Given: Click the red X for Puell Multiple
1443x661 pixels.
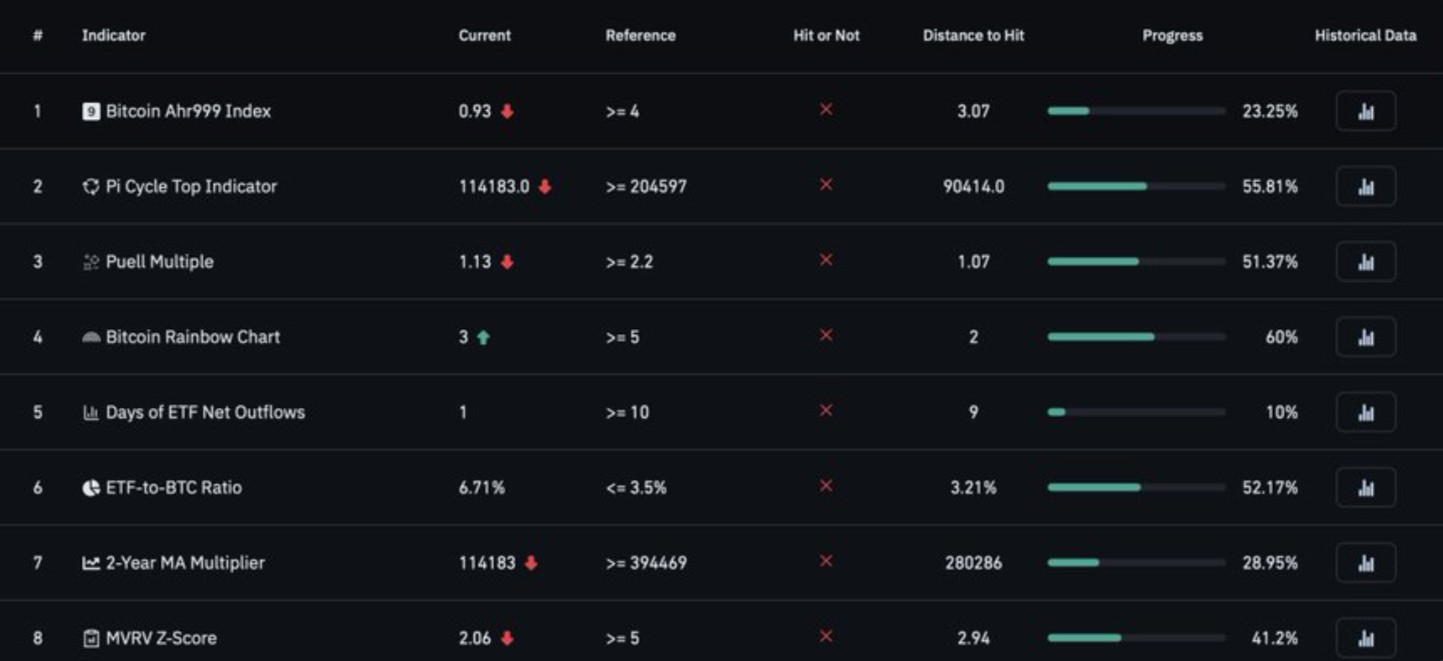Looking at the screenshot, I should coord(826,260).
